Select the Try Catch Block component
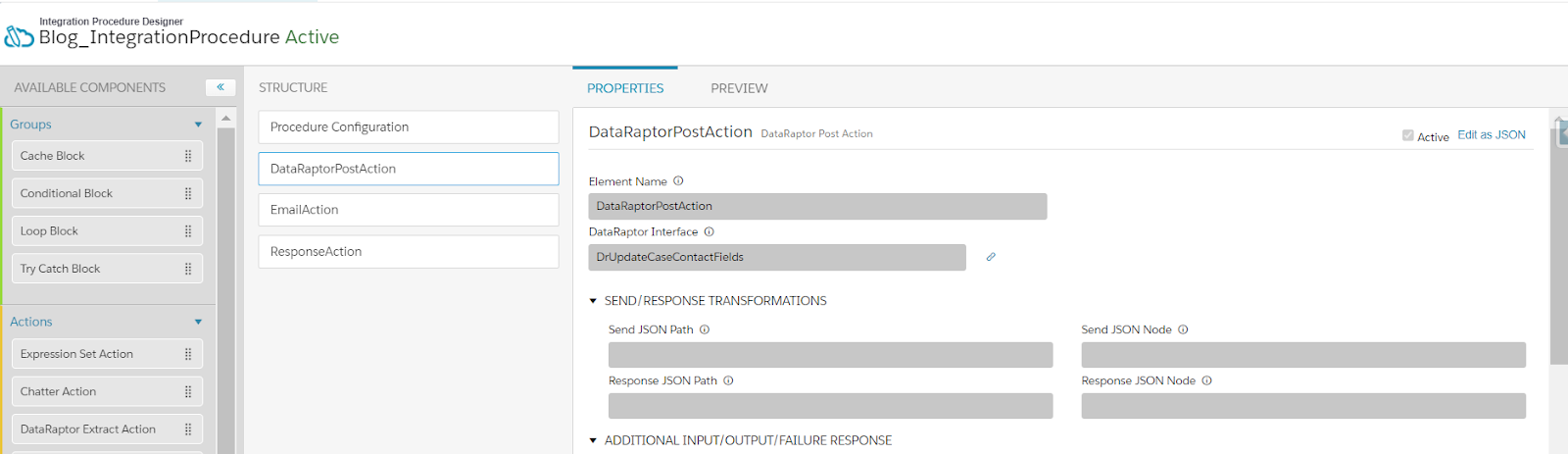The width and height of the screenshot is (1568, 454). (108, 269)
